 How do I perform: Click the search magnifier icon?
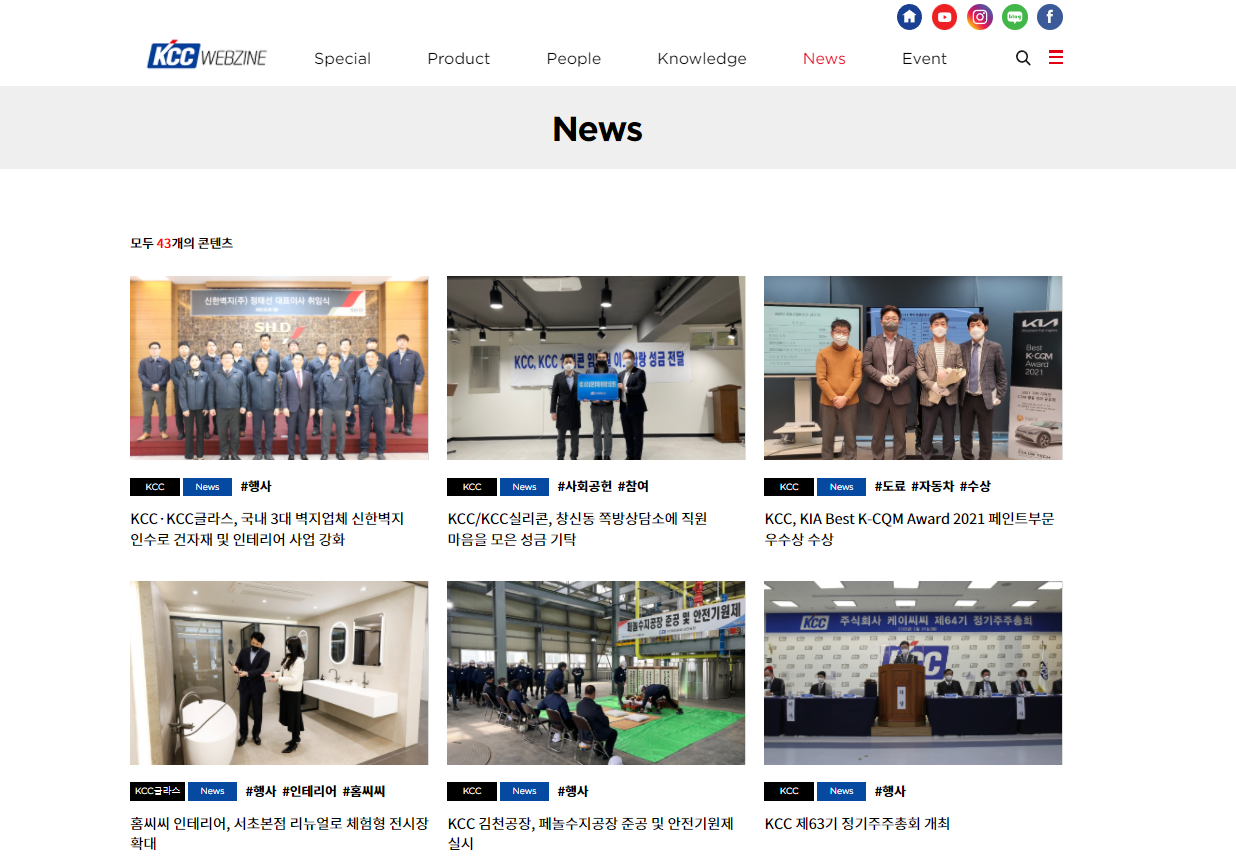pyautogui.click(x=1023, y=58)
